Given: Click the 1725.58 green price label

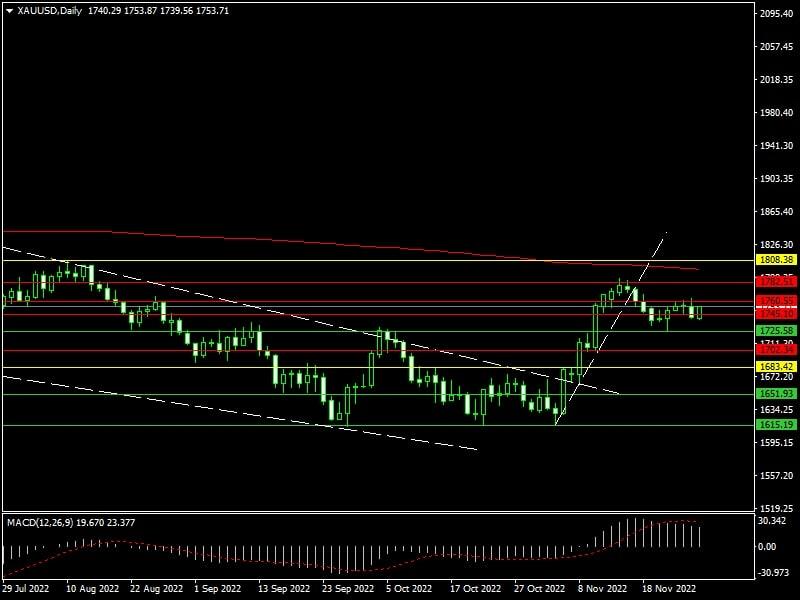Looking at the screenshot, I should 777,331.
